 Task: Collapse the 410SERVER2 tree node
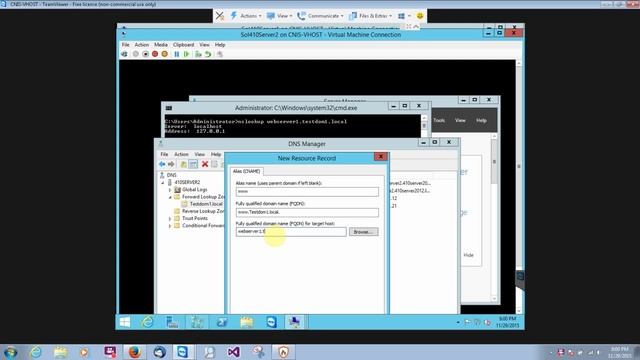click(x=163, y=182)
